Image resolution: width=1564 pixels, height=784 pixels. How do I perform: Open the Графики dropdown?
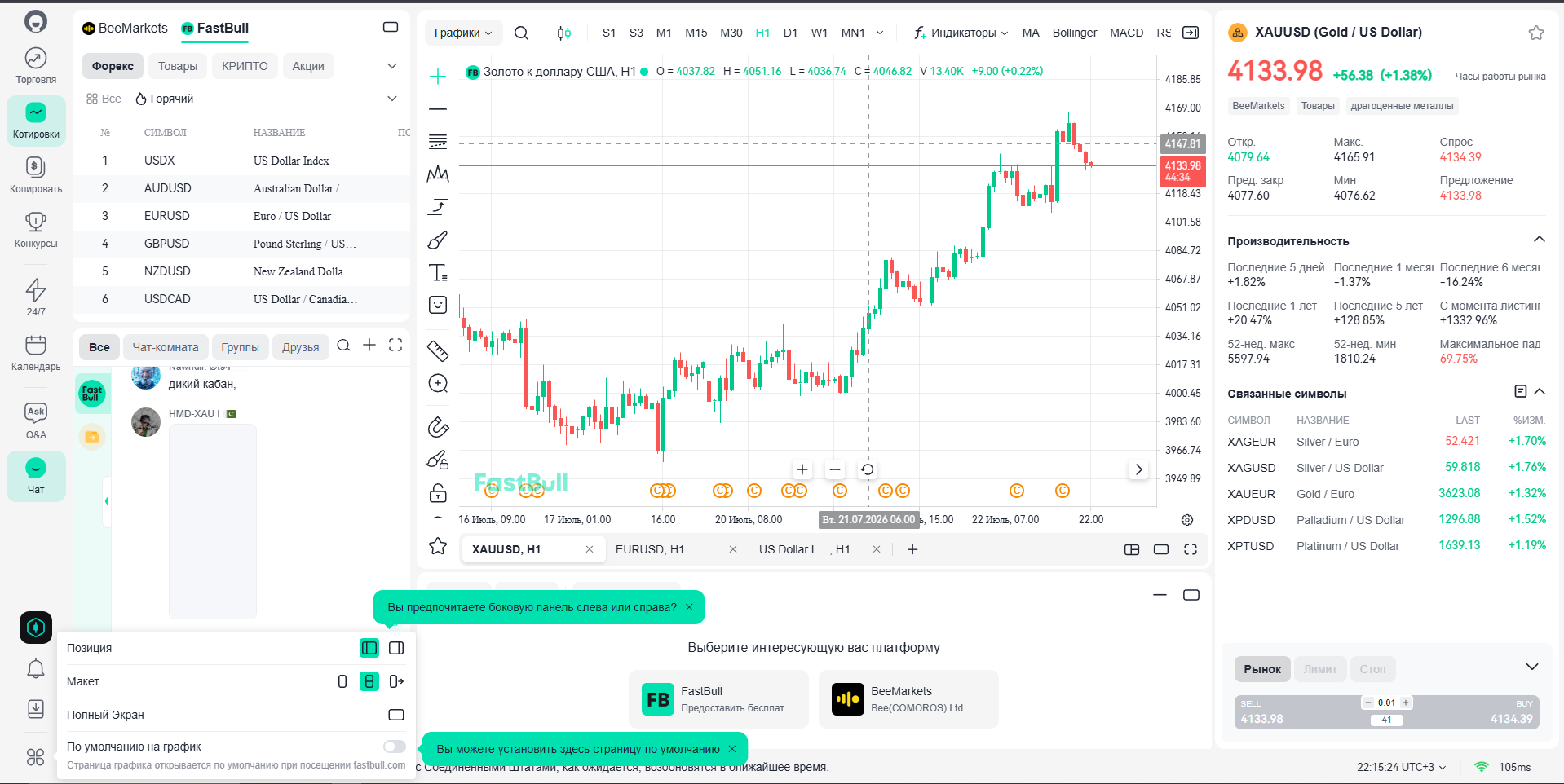coord(463,33)
